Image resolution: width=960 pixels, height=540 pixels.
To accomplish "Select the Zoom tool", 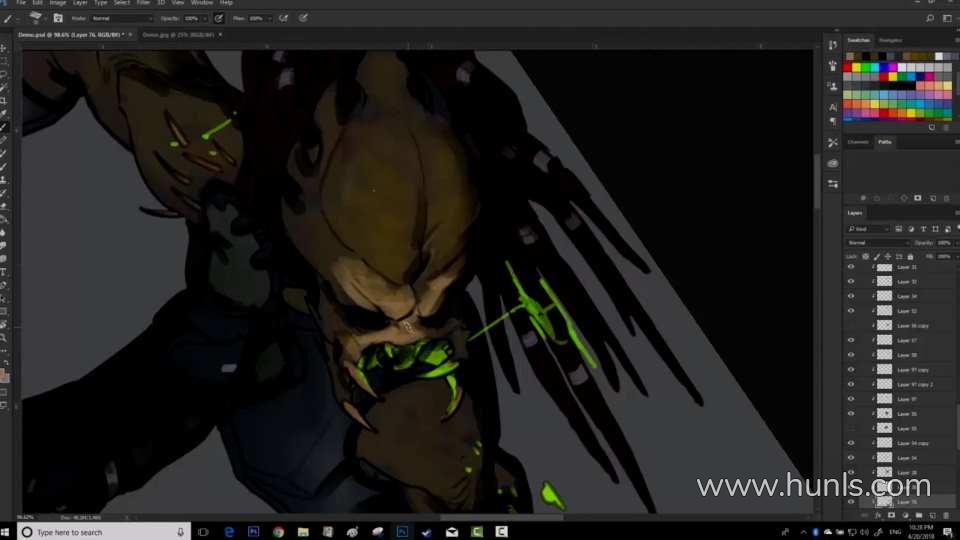I will (4, 337).
